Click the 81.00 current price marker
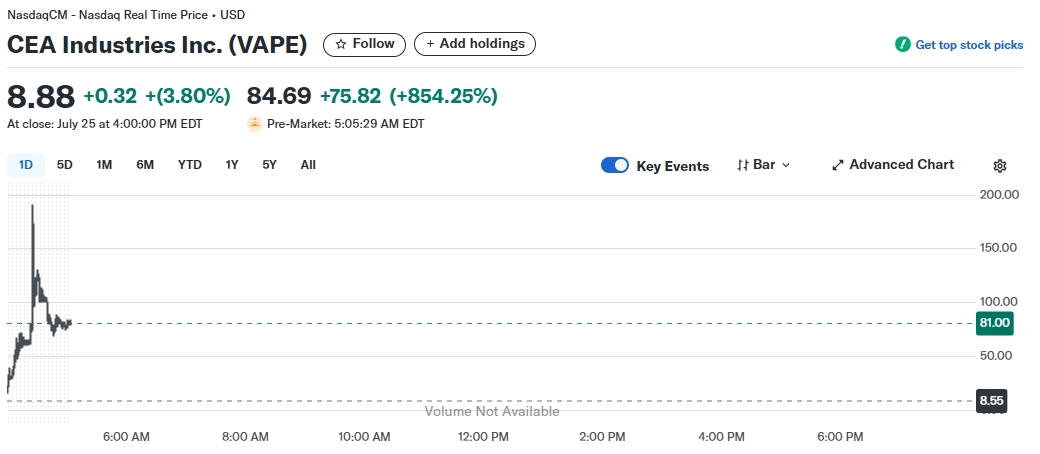1040x454 pixels. pyautogui.click(x=995, y=322)
